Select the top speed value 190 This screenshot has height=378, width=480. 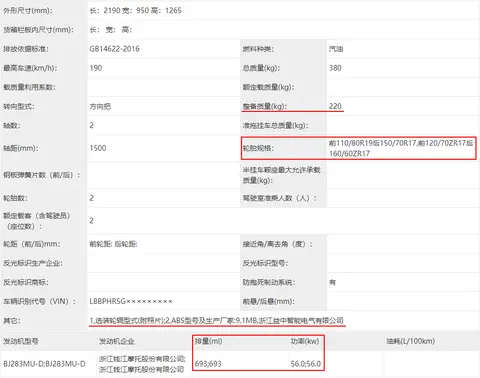tap(96, 68)
